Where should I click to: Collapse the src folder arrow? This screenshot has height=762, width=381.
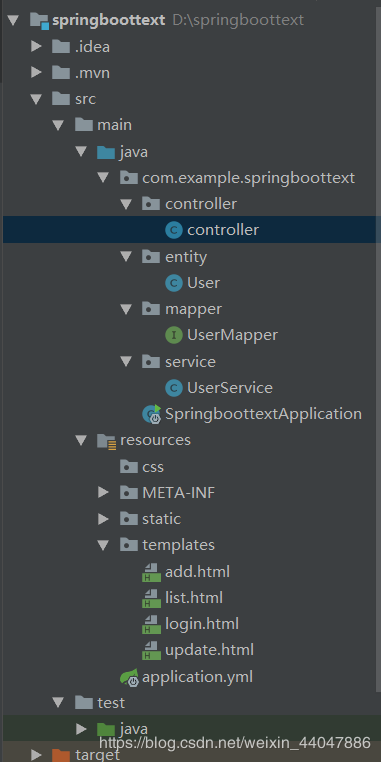(36, 99)
